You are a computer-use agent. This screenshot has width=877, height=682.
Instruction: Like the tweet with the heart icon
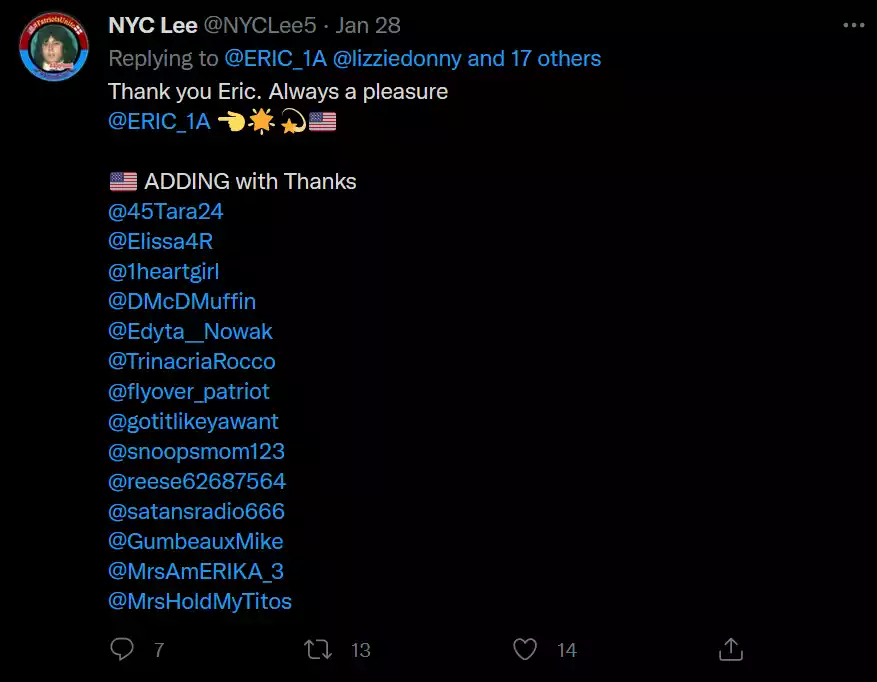525,650
